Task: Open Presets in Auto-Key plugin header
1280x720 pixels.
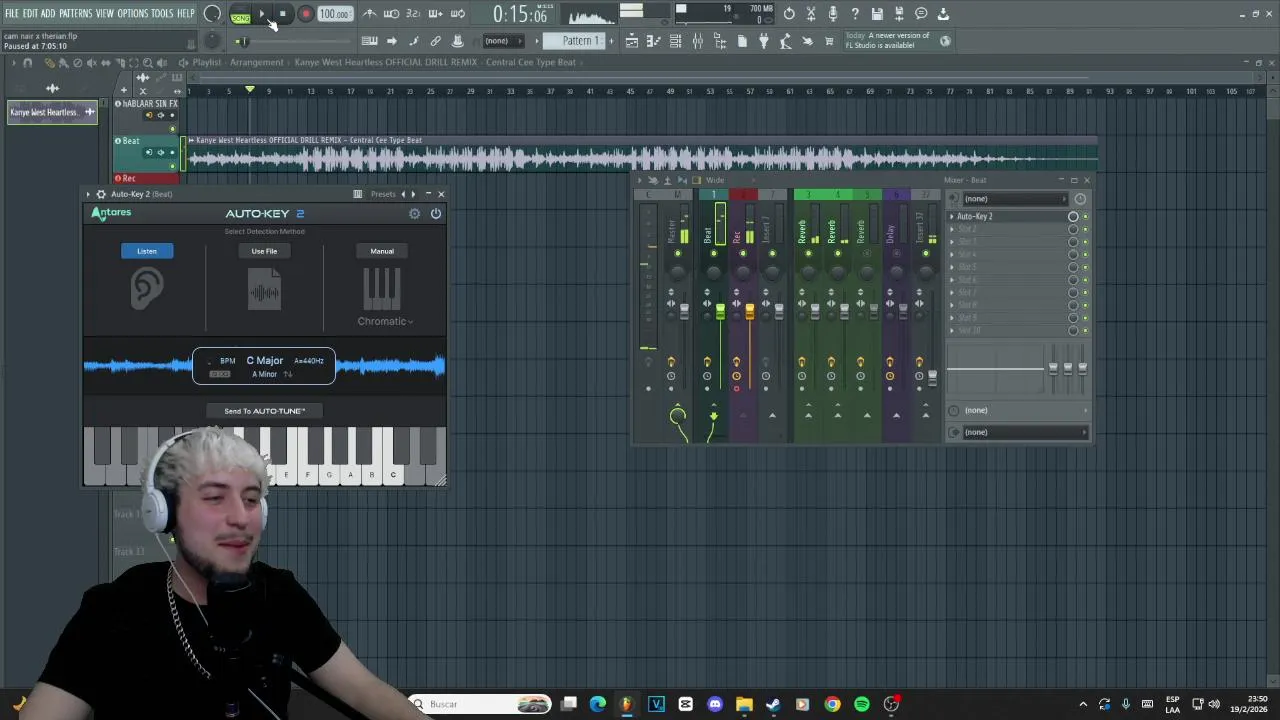Action: (383, 194)
